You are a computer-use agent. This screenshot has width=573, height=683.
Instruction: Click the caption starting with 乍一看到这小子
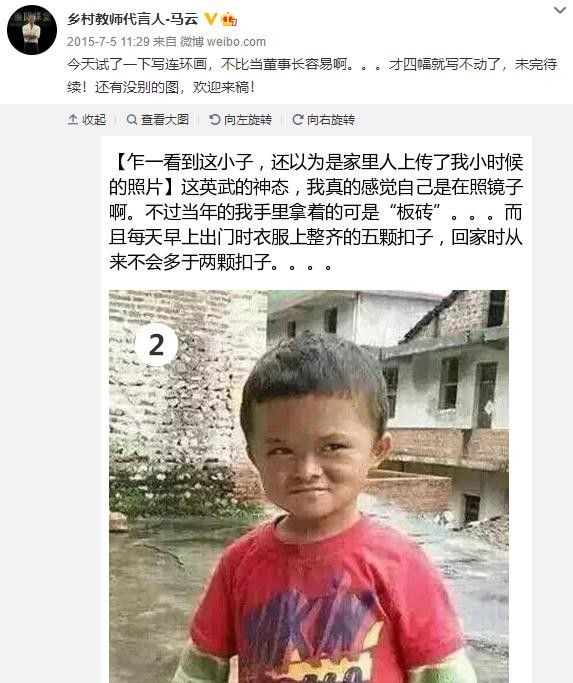click(x=316, y=212)
